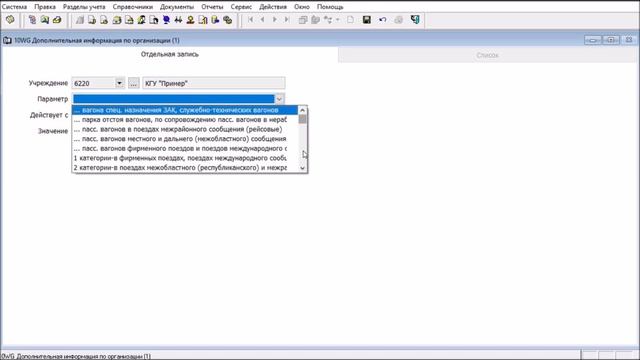Collapse the Параметр dropdown arrow

point(279,99)
